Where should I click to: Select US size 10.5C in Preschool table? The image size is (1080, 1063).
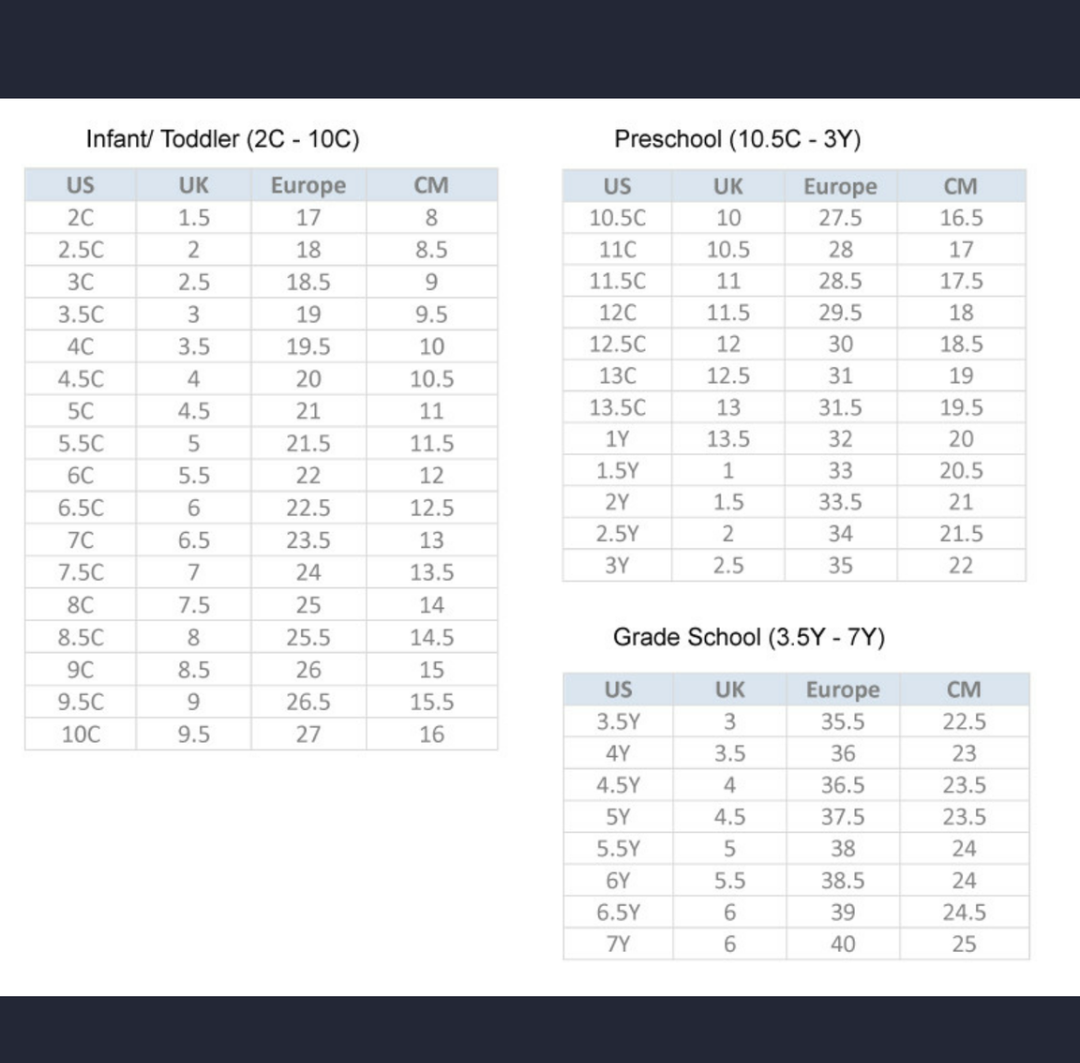(x=617, y=218)
